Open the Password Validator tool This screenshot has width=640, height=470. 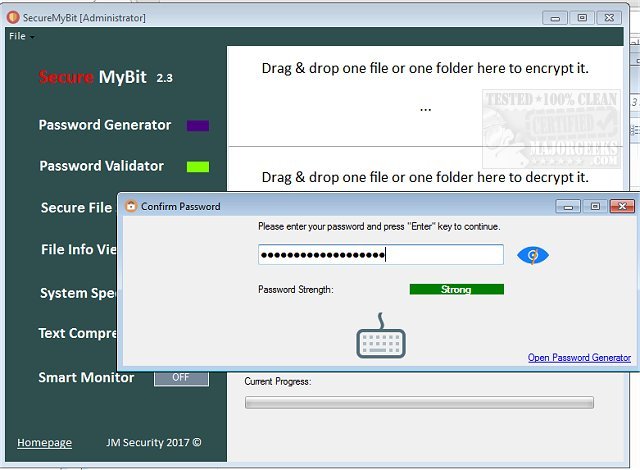[102, 166]
